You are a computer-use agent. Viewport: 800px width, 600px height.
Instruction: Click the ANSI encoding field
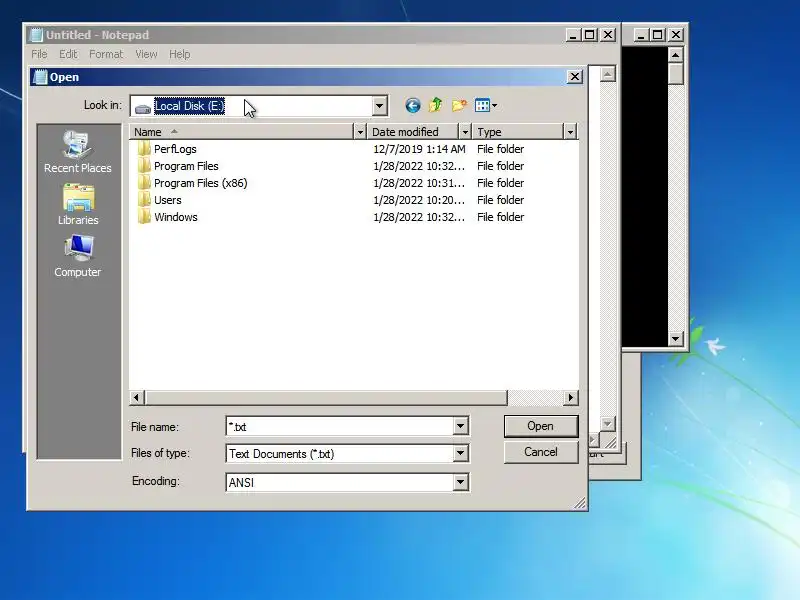339,482
